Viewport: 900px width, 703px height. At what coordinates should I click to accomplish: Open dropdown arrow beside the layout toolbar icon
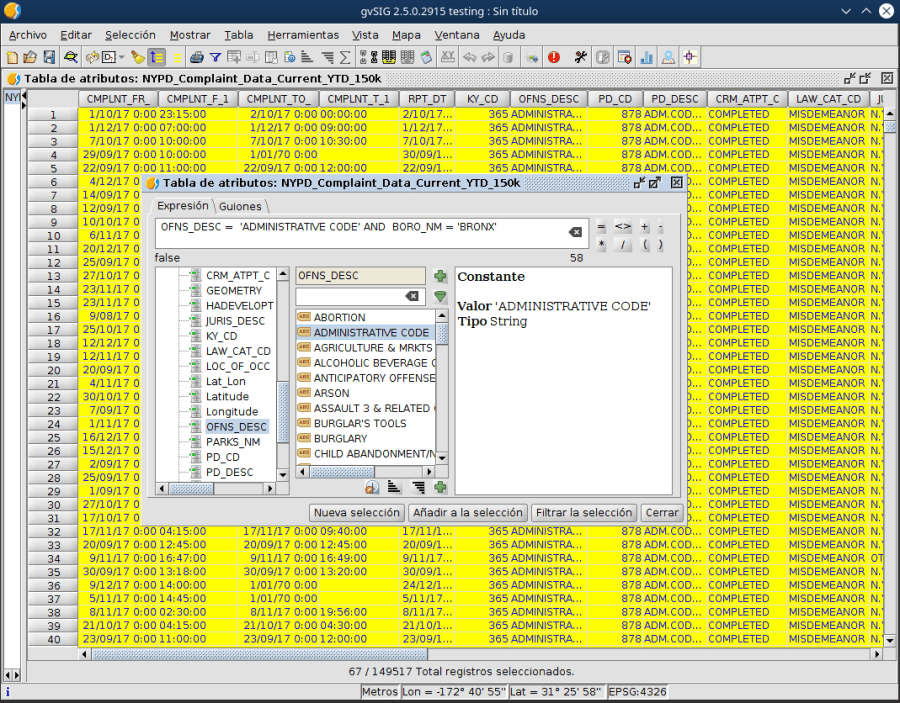[120, 57]
